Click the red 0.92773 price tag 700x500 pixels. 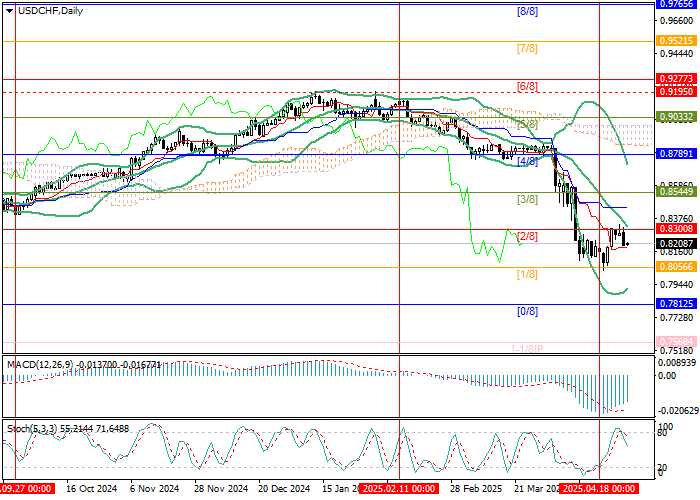click(x=674, y=77)
